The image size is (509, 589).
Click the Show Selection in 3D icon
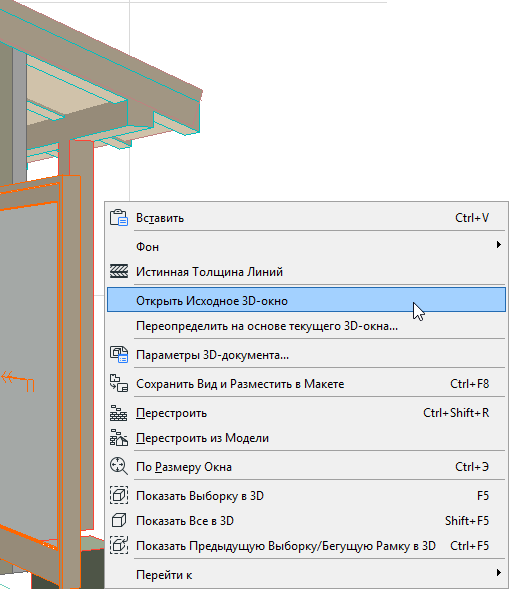pyautogui.click(x=119, y=495)
